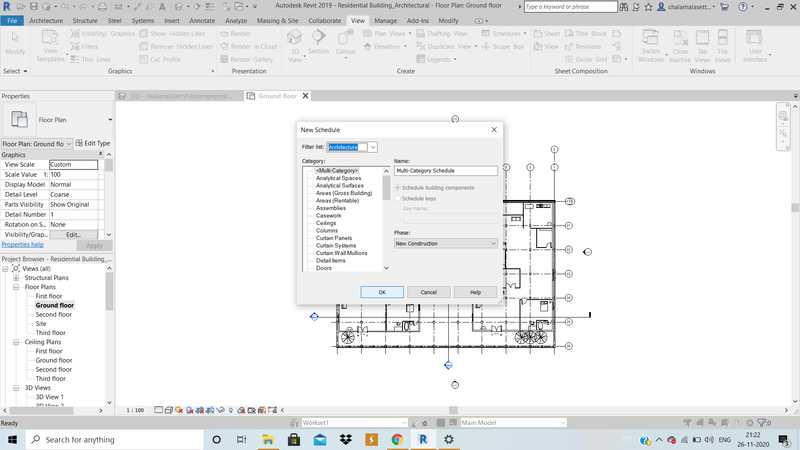The height and width of the screenshot is (450, 800).
Task: Click the Filters tool
Action: point(85,46)
